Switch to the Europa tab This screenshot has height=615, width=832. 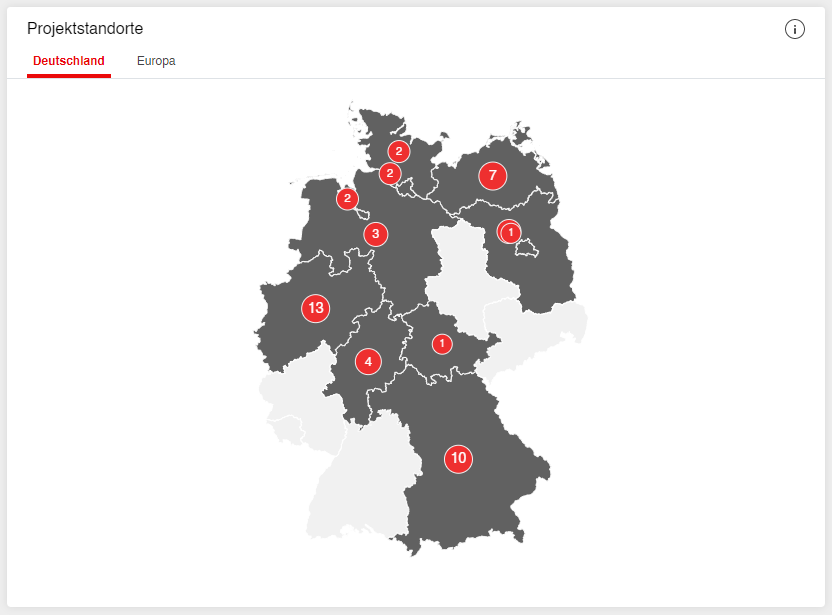click(156, 61)
